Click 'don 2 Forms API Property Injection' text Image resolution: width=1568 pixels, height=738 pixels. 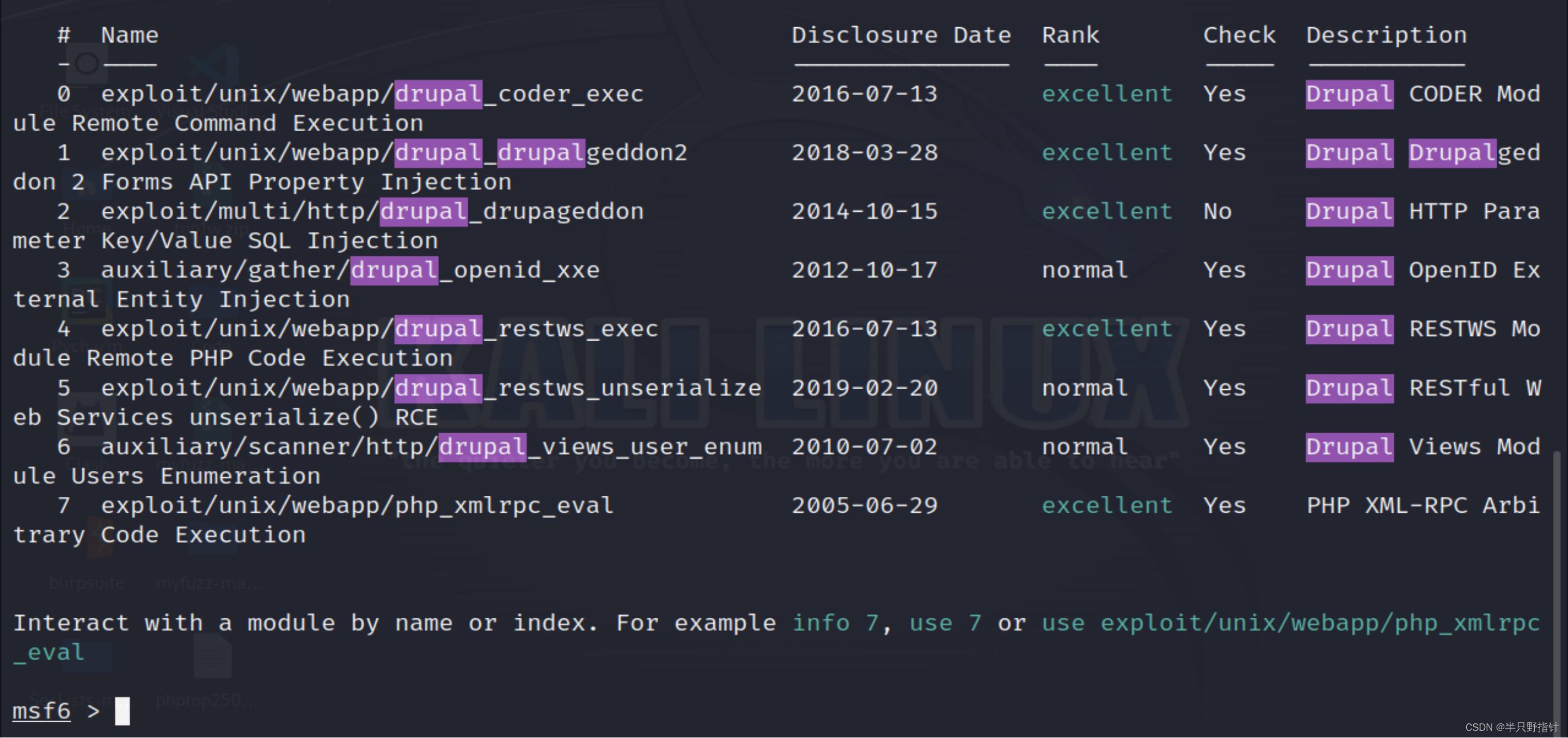262,182
